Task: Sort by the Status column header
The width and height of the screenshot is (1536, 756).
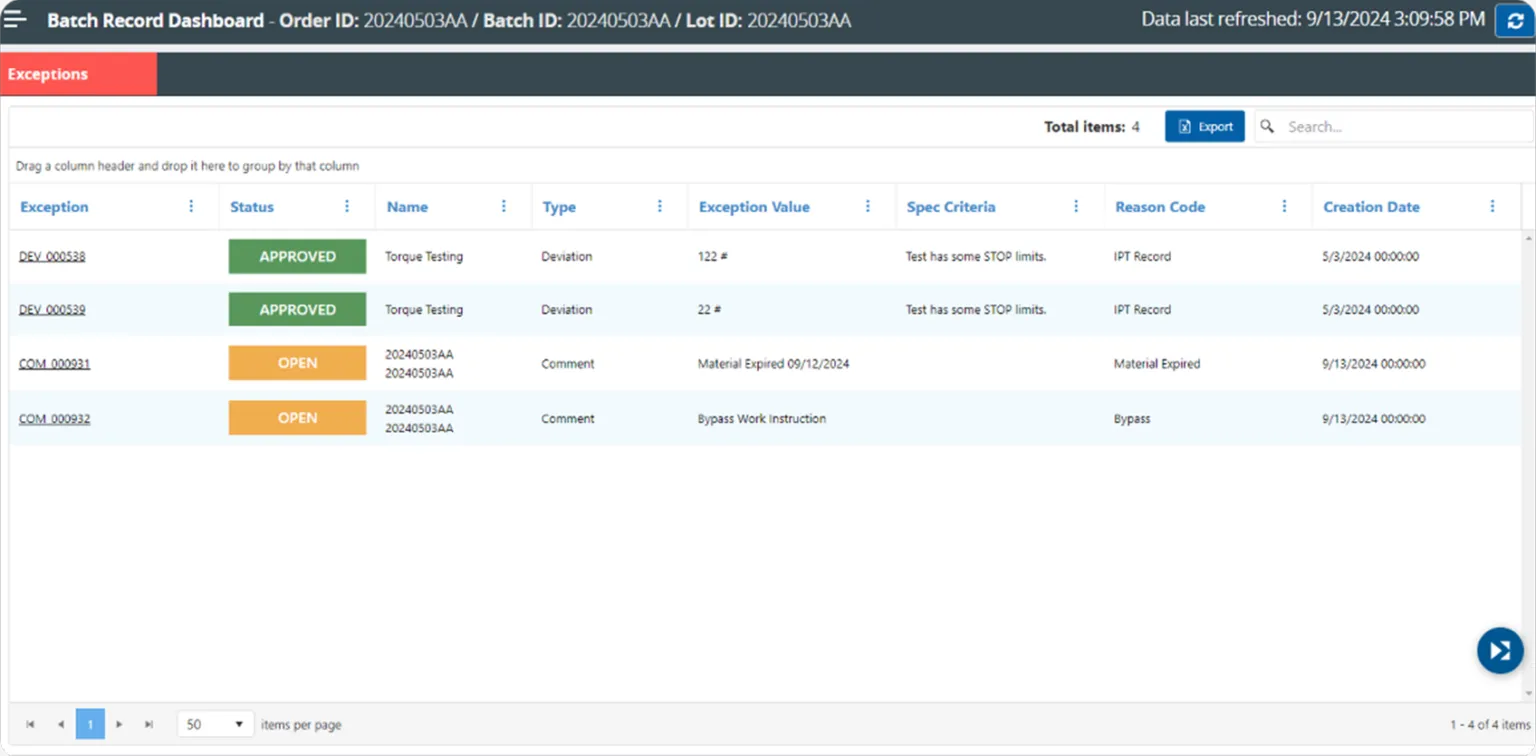Action: coord(252,207)
